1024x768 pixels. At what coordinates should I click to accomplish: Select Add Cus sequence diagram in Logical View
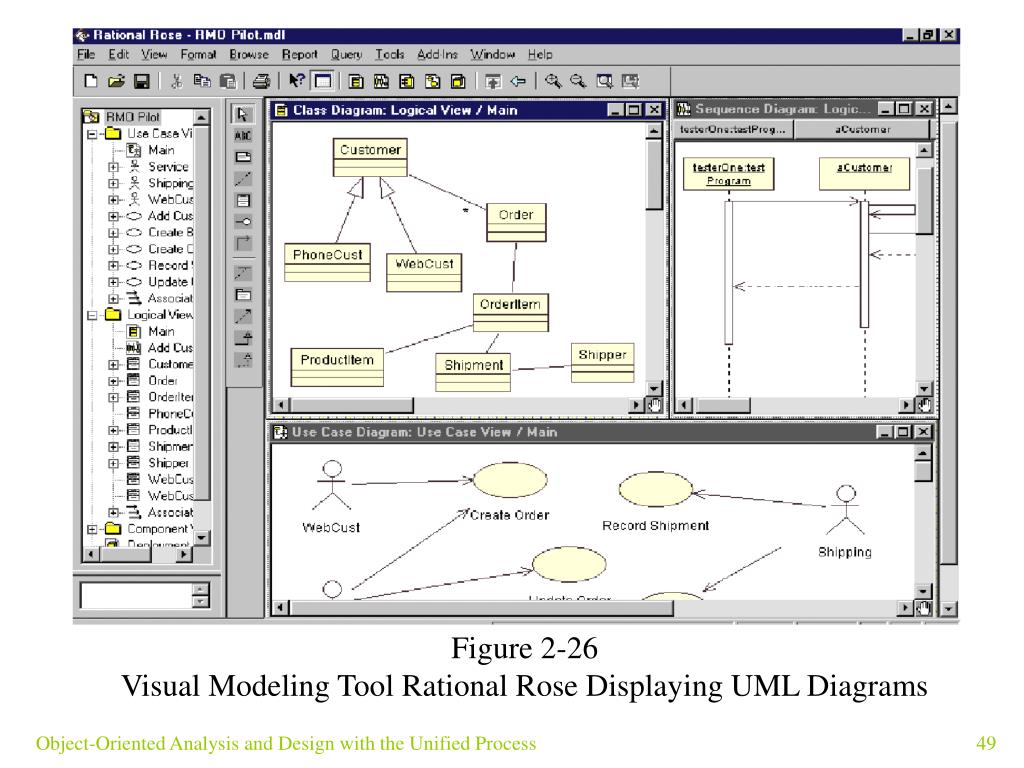[x=170, y=348]
